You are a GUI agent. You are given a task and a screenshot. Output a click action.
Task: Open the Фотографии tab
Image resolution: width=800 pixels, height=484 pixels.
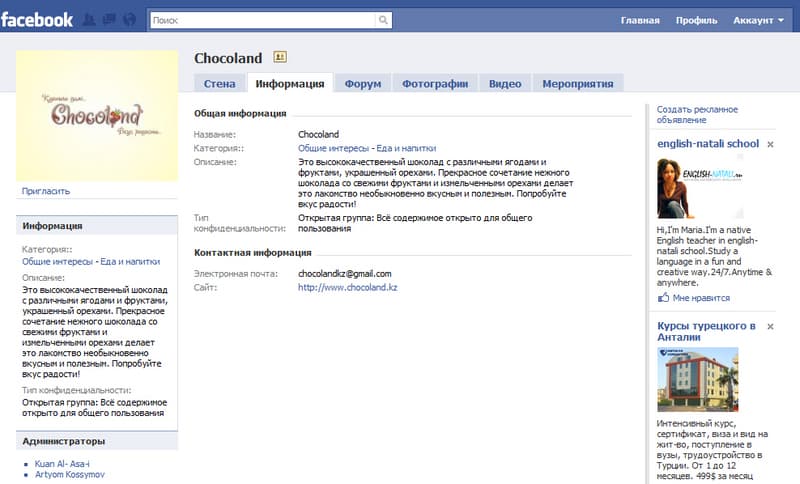coord(435,84)
